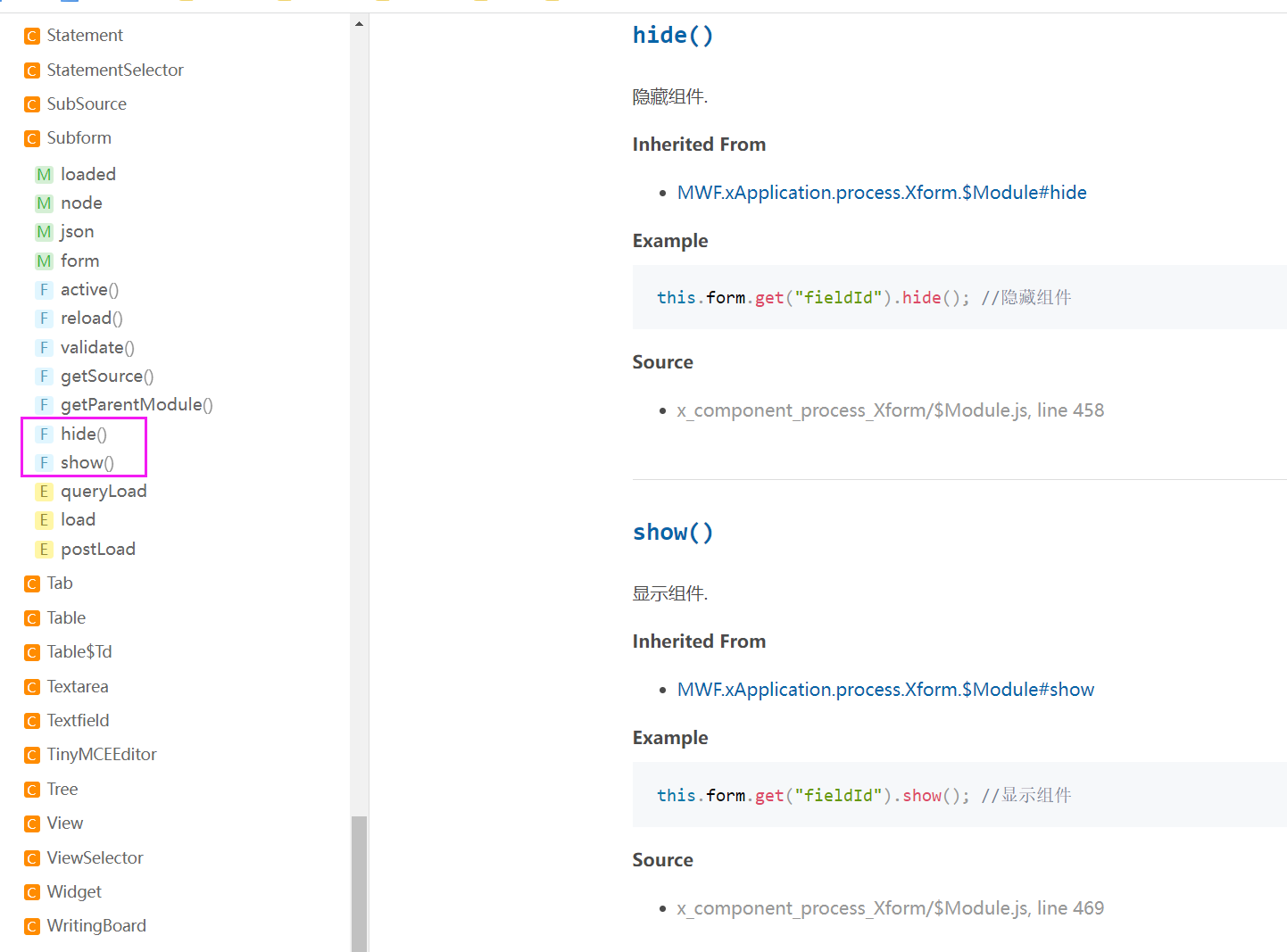Click the sidebar scroll-up arrow
The image size is (1287, 952).
coord(359,24)
